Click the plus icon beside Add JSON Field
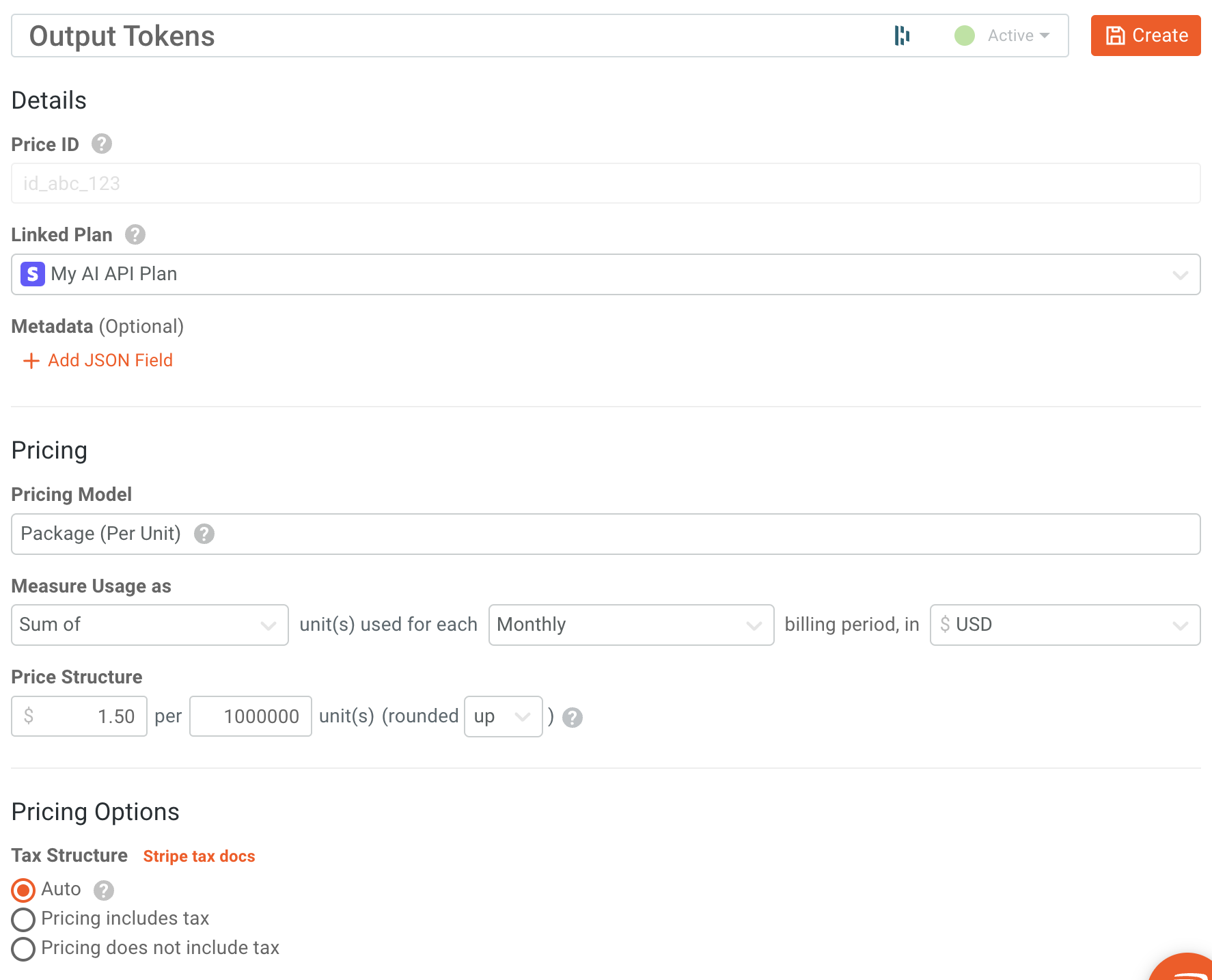Viewport: 1212px width, 980px height. 31,360
